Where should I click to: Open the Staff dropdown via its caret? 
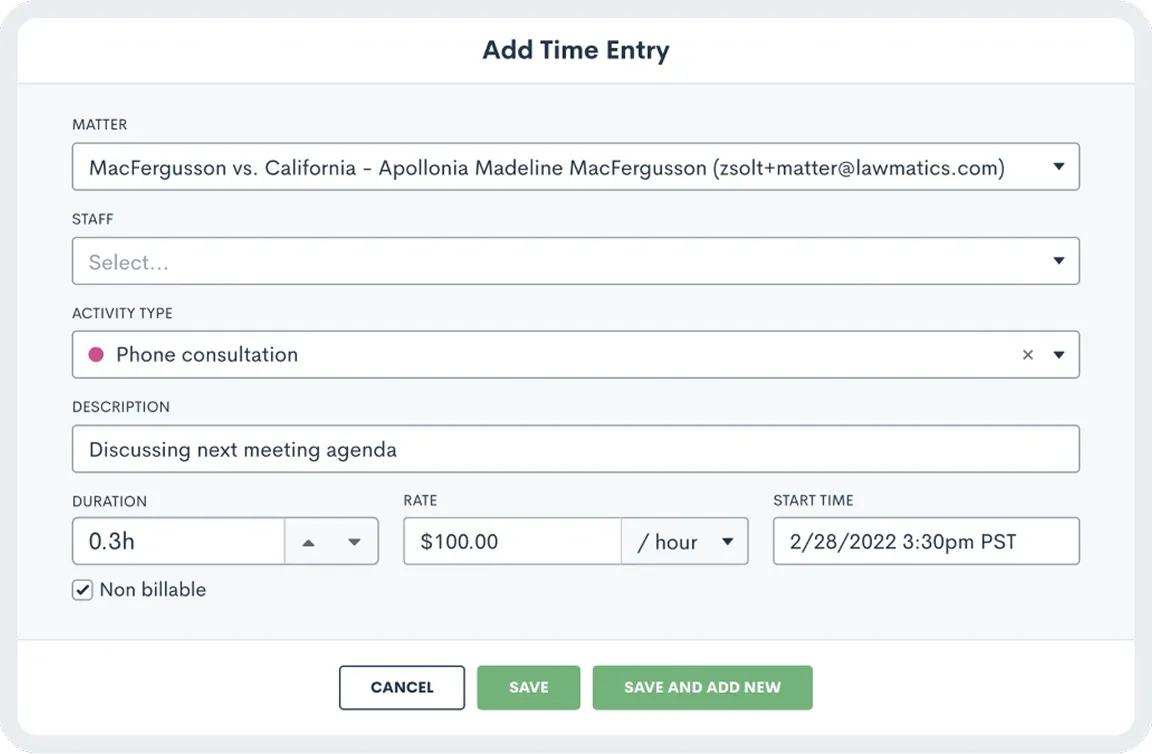(1058, 260)
